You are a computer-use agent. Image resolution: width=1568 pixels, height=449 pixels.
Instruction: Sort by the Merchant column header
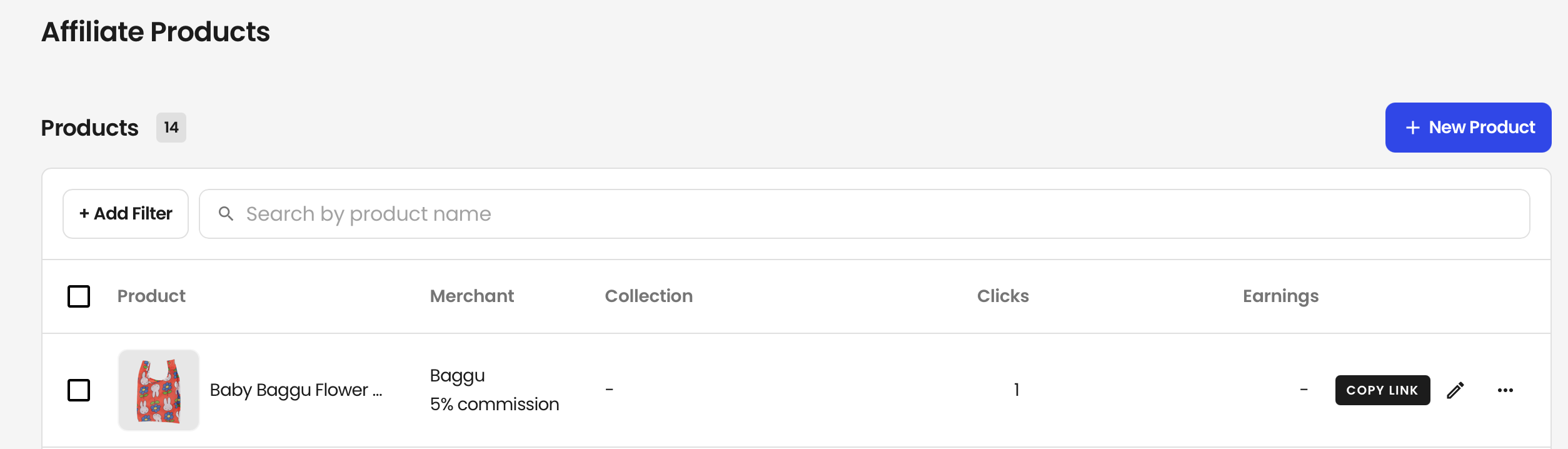pyautogui.click(x=472, y=296)
